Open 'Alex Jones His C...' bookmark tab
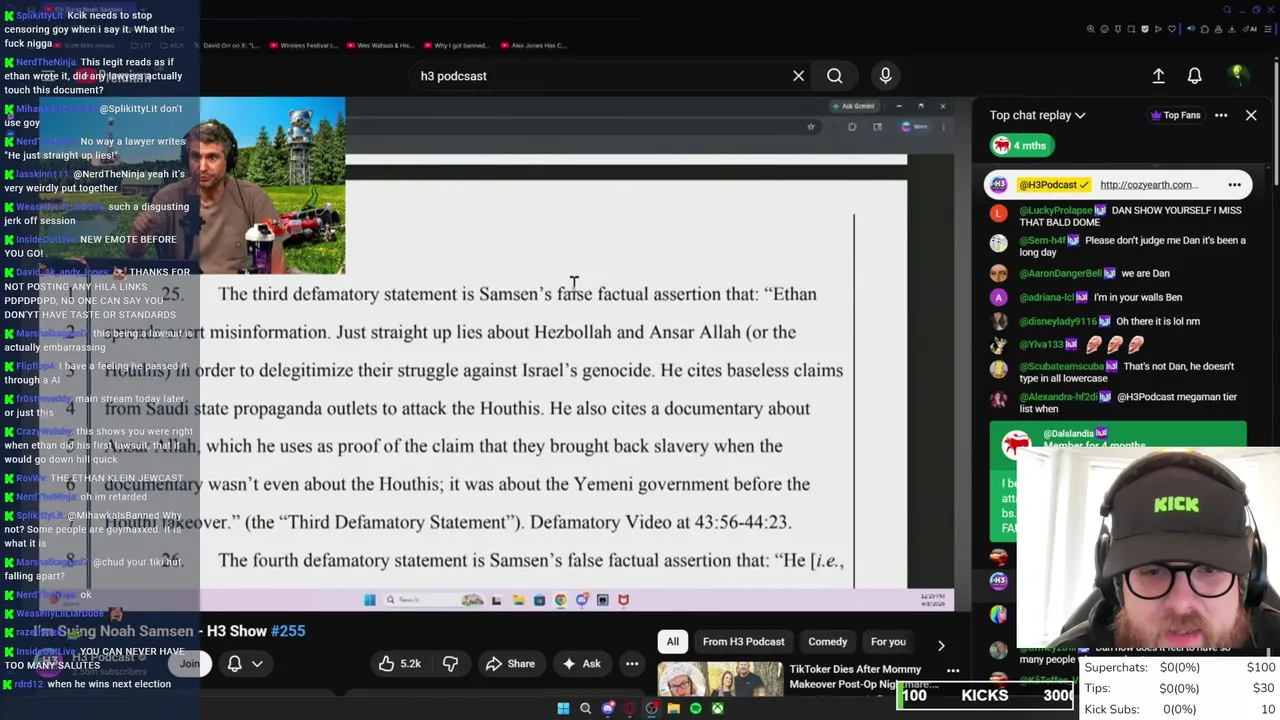1280x720 pixels. click(x=534, y=45)
